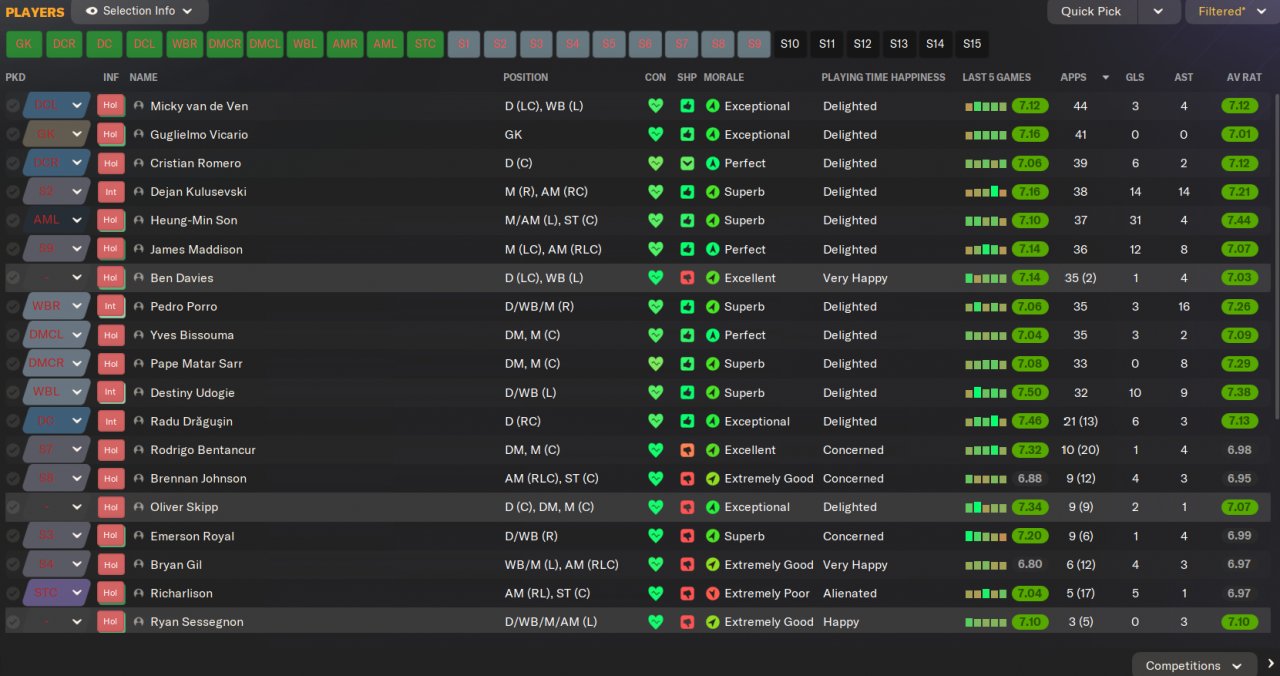Click the morale icon for Micky van de Ven
Viewport: 1280px width, 676px height.
pyautogui.click(x=712, y=106)
